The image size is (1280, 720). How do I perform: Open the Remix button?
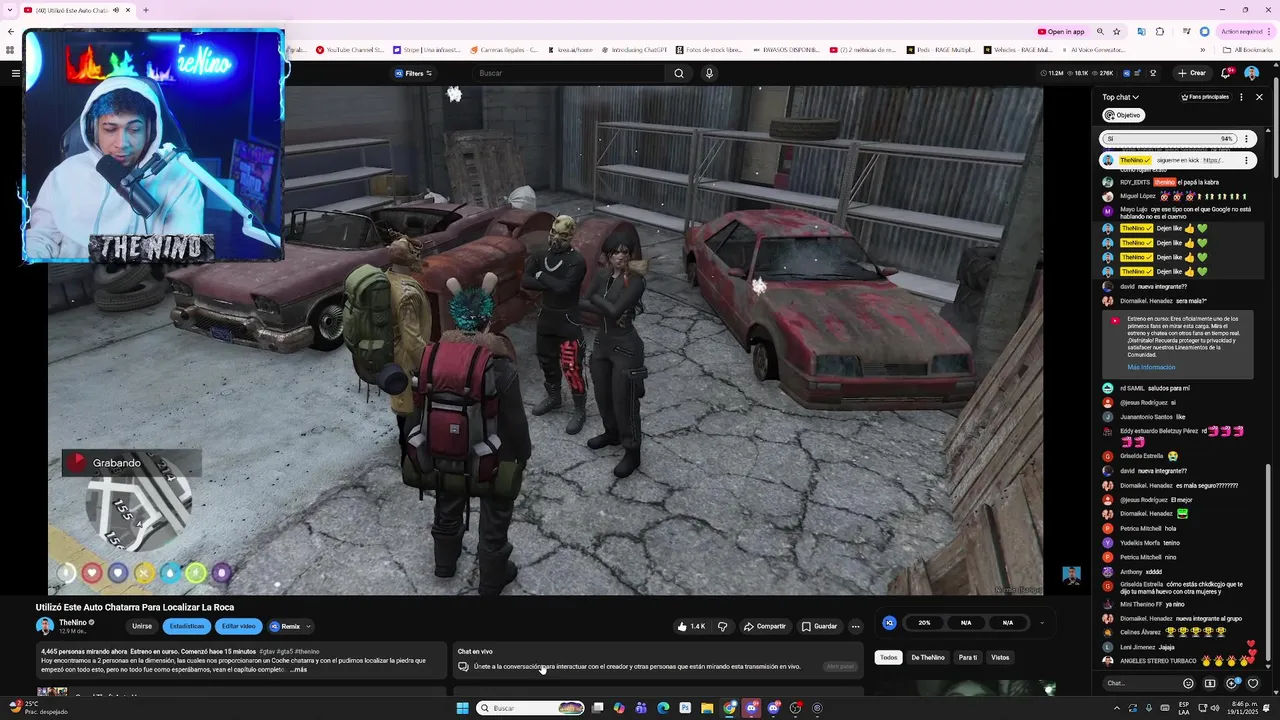pos(285,626)
